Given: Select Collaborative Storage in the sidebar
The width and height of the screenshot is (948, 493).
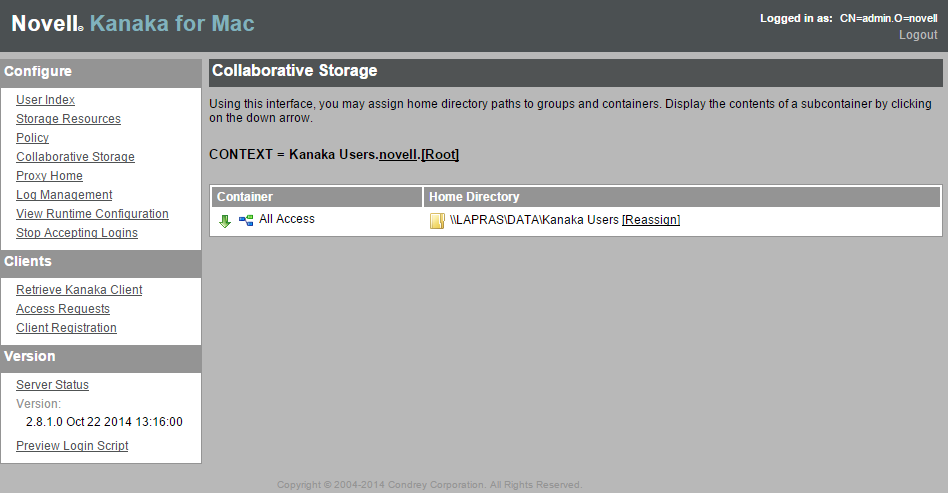Looking at the screenshot, I should 75,157.
